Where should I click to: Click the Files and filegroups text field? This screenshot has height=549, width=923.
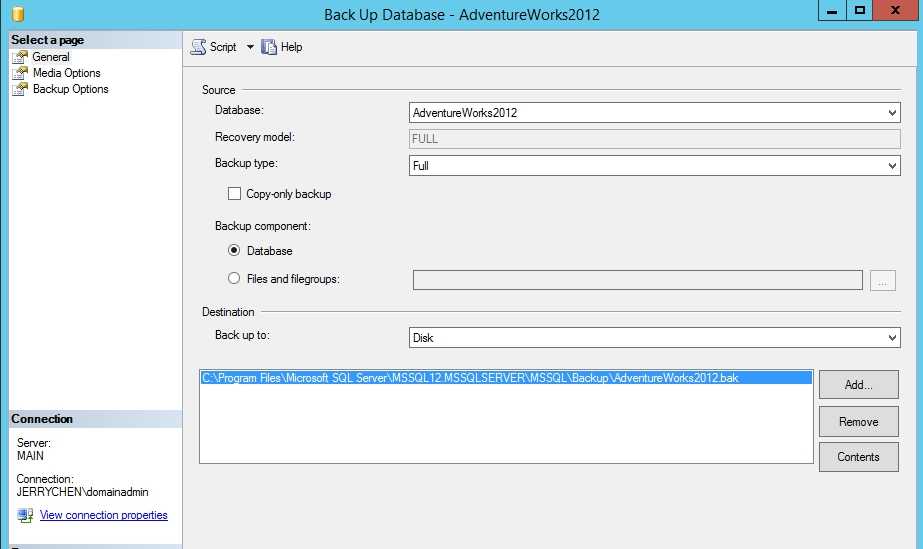point(638,280)
